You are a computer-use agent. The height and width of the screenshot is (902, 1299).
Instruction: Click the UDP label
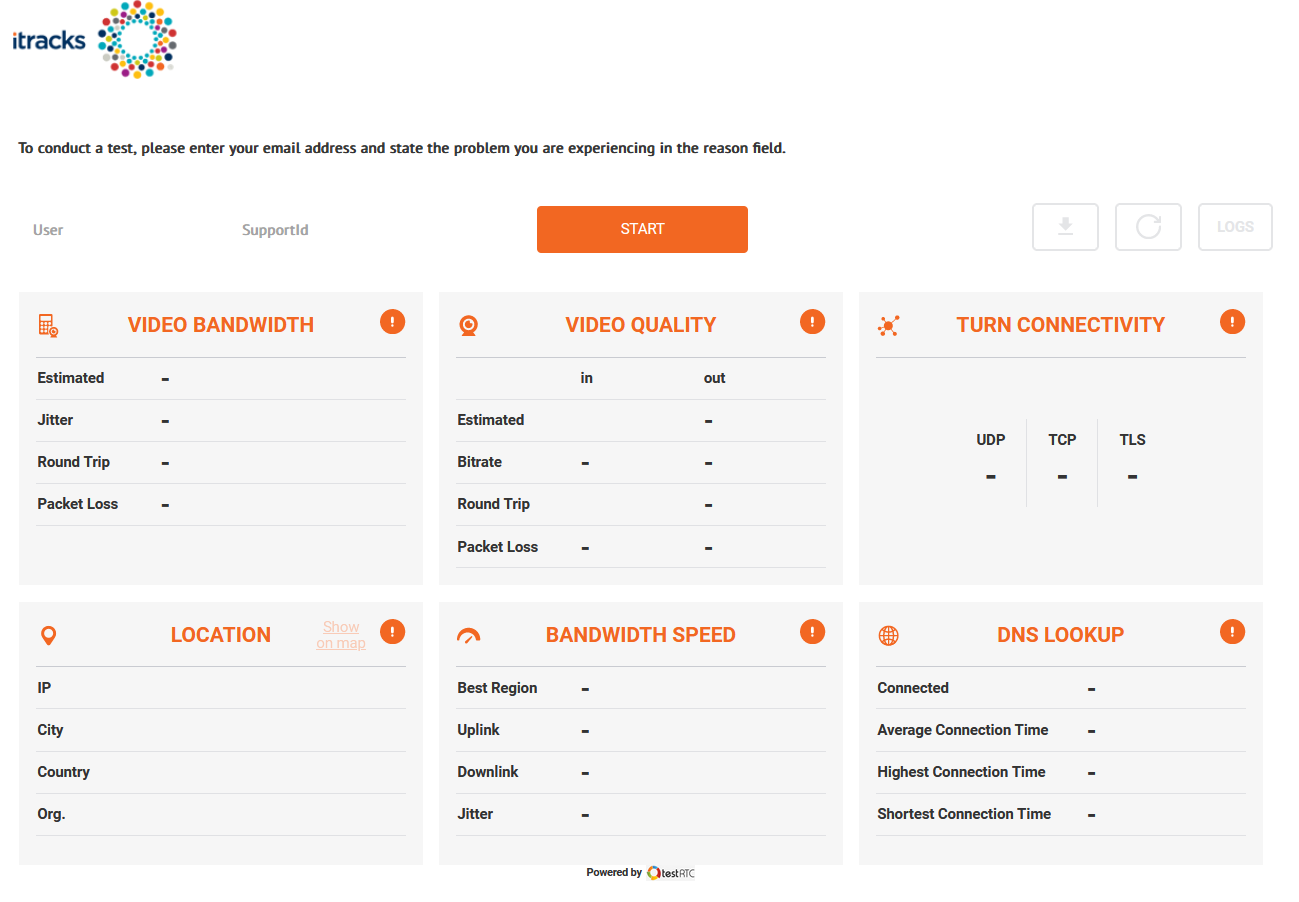point(991,440)
